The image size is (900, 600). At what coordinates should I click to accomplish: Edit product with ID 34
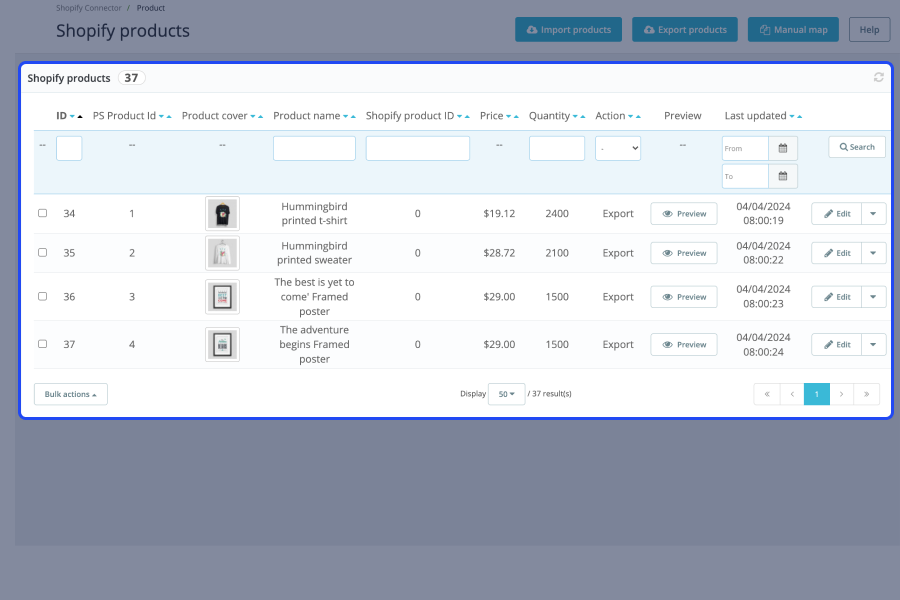pos(837,214)
